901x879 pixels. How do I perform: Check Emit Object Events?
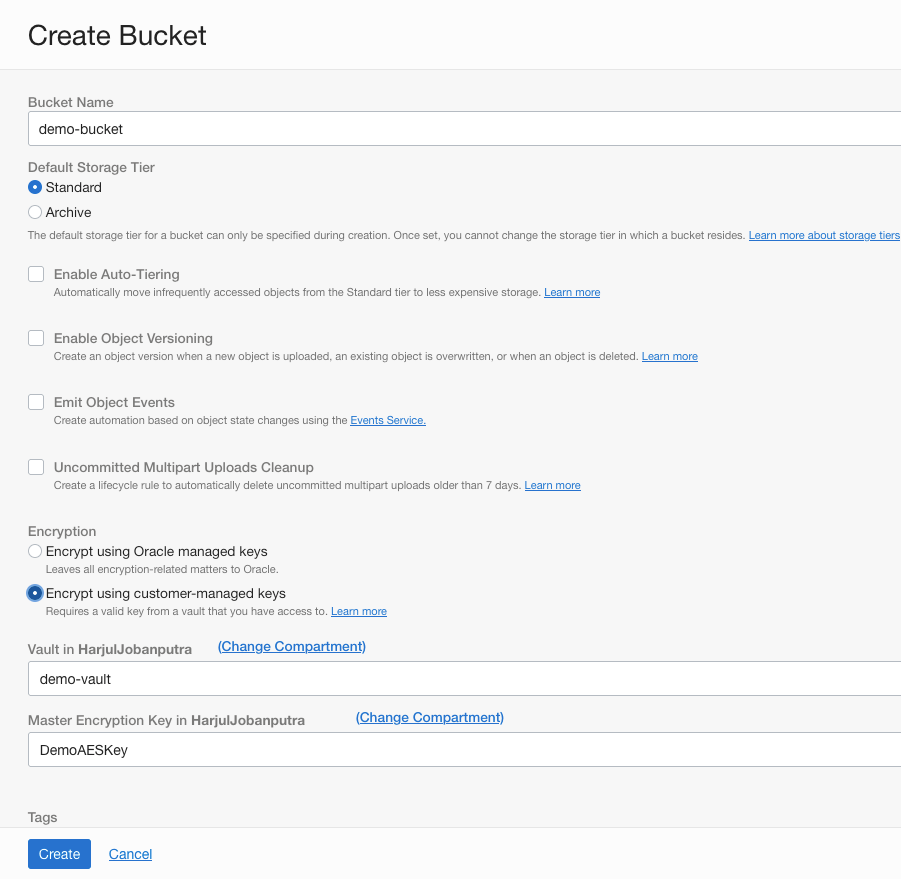(35, 400)
